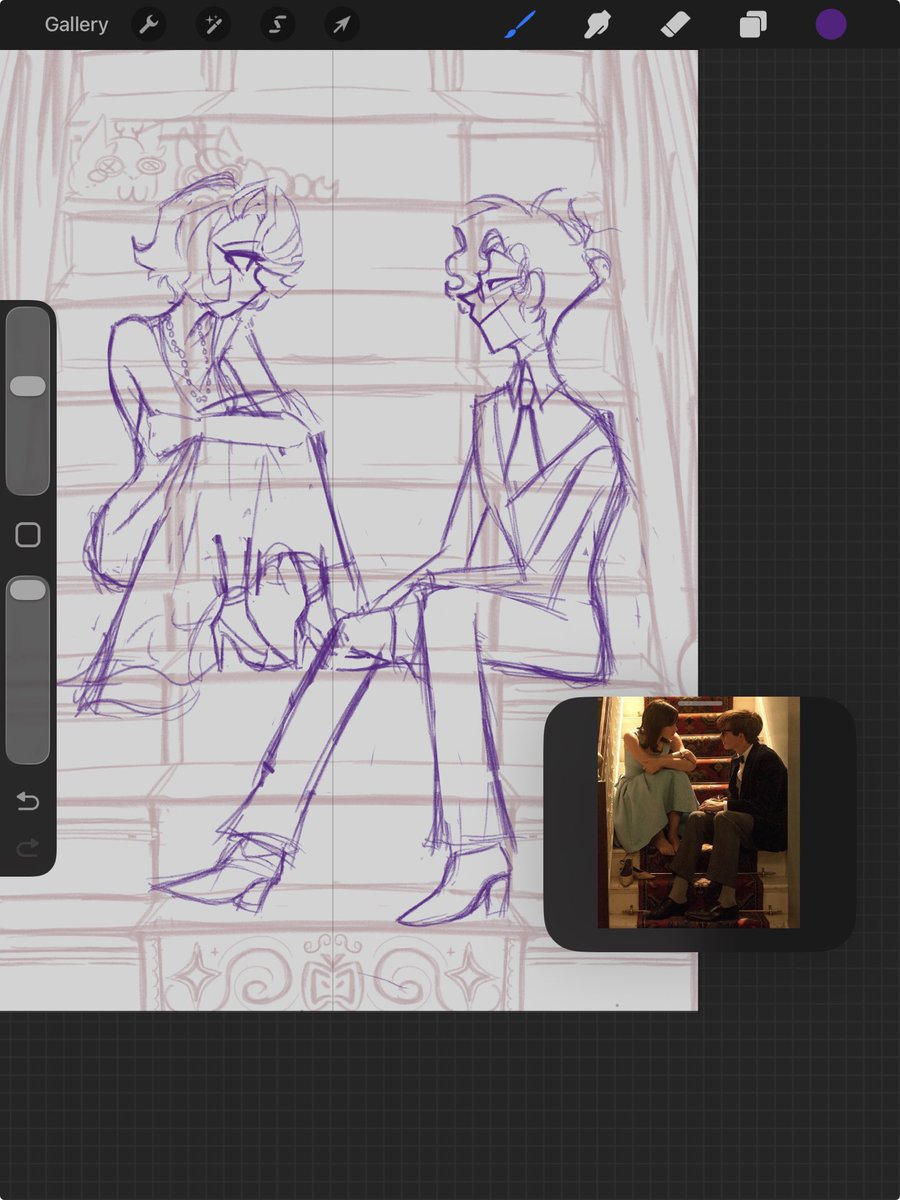Activate the Transform arrow tool
This screenshot has width=900, height=1200.
coord(341,25)
